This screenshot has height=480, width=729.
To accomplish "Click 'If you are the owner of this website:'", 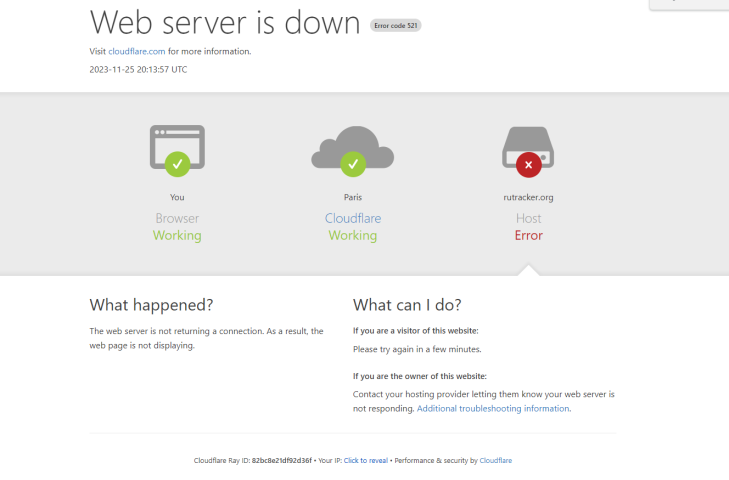I will tap(420, 376).
